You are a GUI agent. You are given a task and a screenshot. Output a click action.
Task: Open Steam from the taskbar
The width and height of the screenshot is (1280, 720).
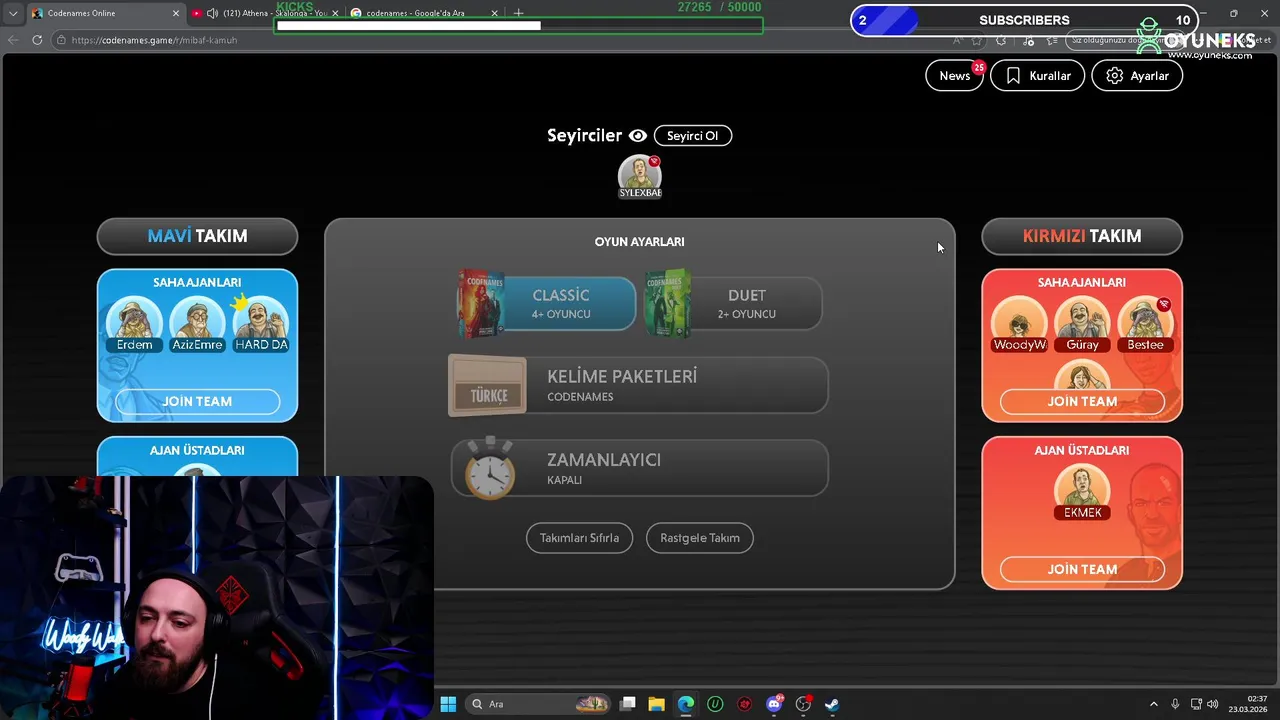(x=832, y=704)
